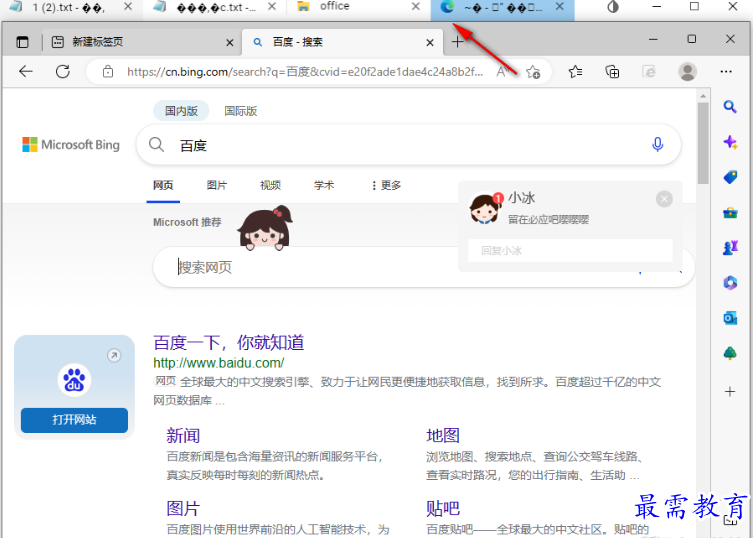The height and width of the screenshot is (538, 756).
Task: Close the office folder window tab
Action: point(416,7)
